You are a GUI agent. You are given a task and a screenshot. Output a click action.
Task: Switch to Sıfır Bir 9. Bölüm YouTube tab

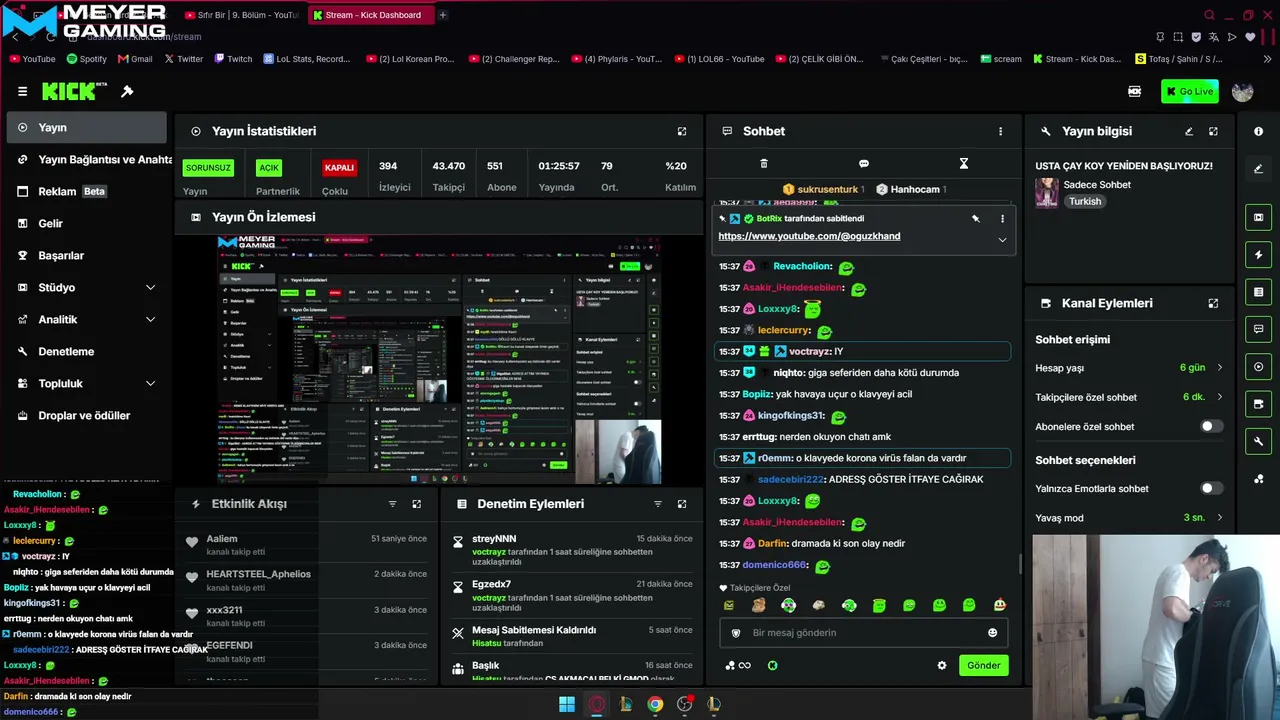(x=241, y=15)
